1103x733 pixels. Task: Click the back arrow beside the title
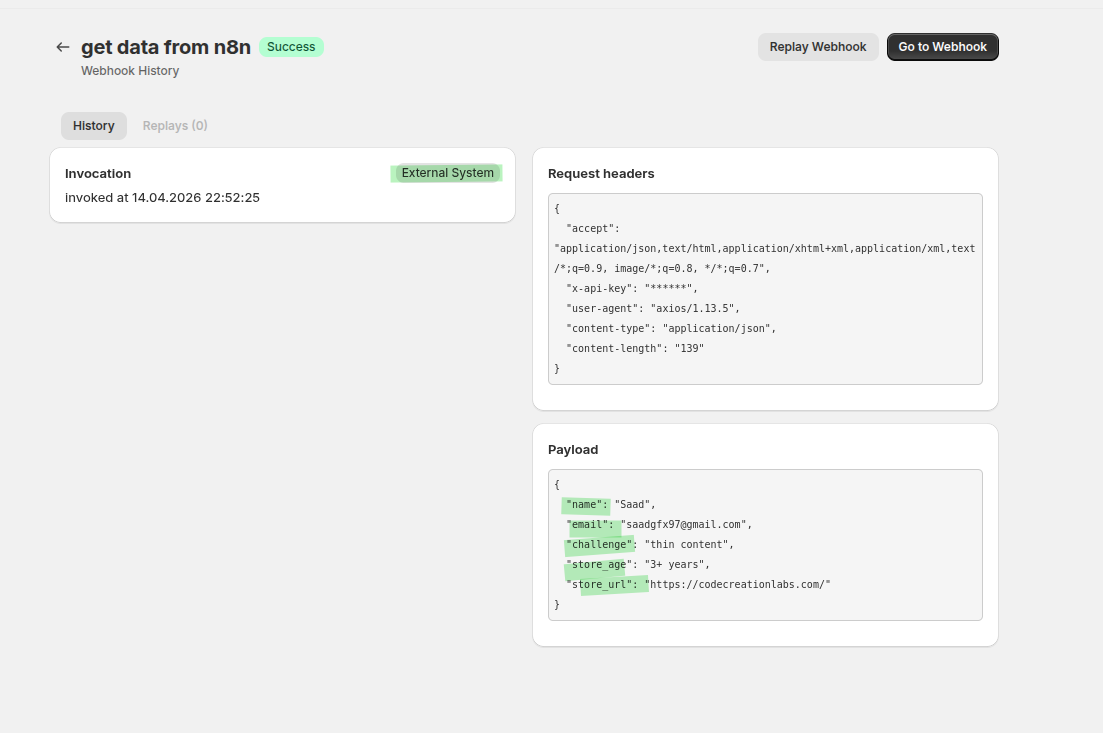click(x=63, y=47)
